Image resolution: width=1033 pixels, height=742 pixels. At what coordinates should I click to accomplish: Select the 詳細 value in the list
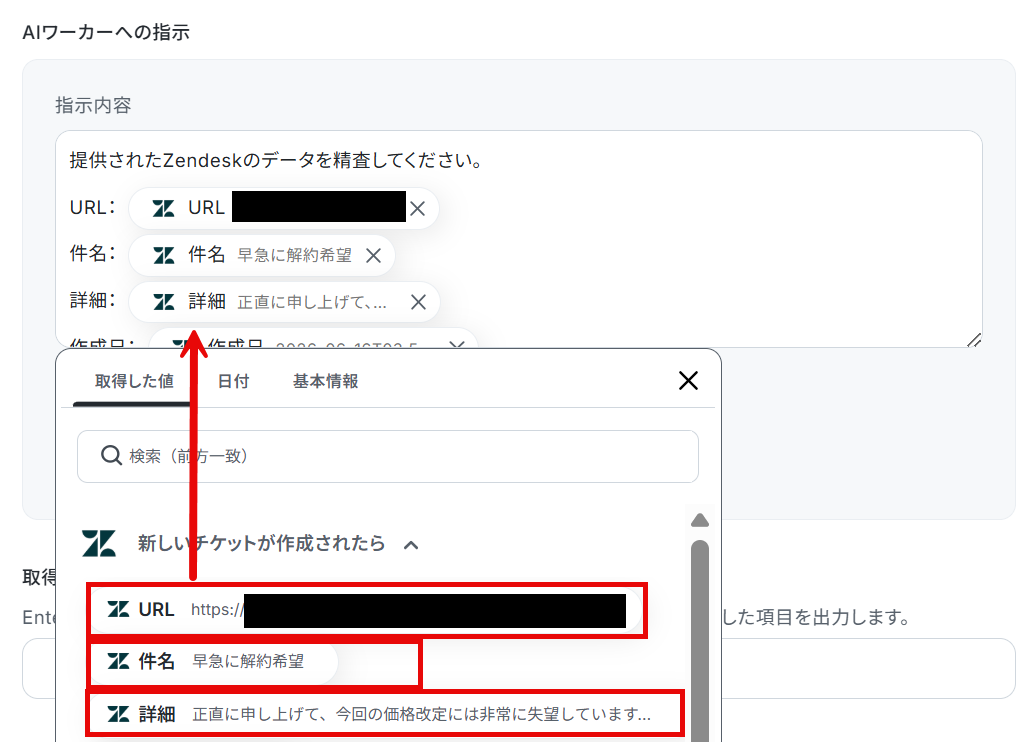[385, 714]
